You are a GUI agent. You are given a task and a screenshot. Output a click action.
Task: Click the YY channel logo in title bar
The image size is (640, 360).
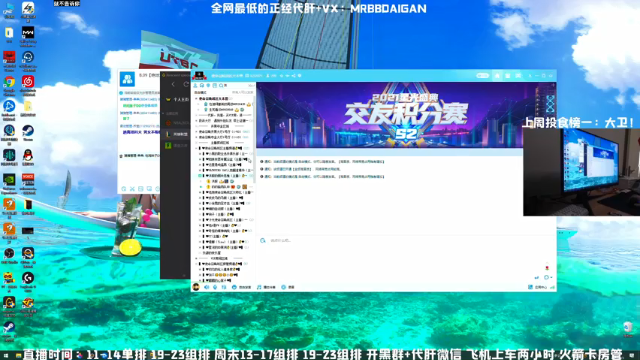point(199,76)
